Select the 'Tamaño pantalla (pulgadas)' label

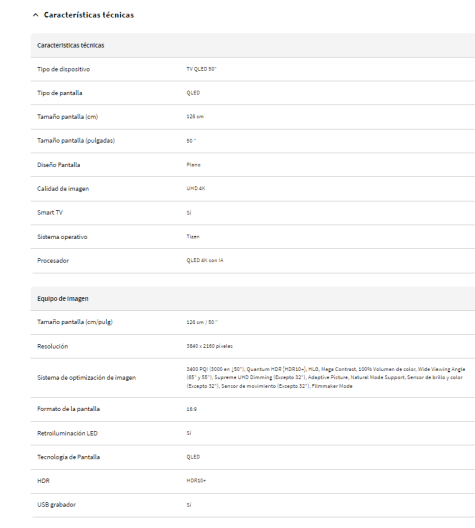click(x=76, y=141)
